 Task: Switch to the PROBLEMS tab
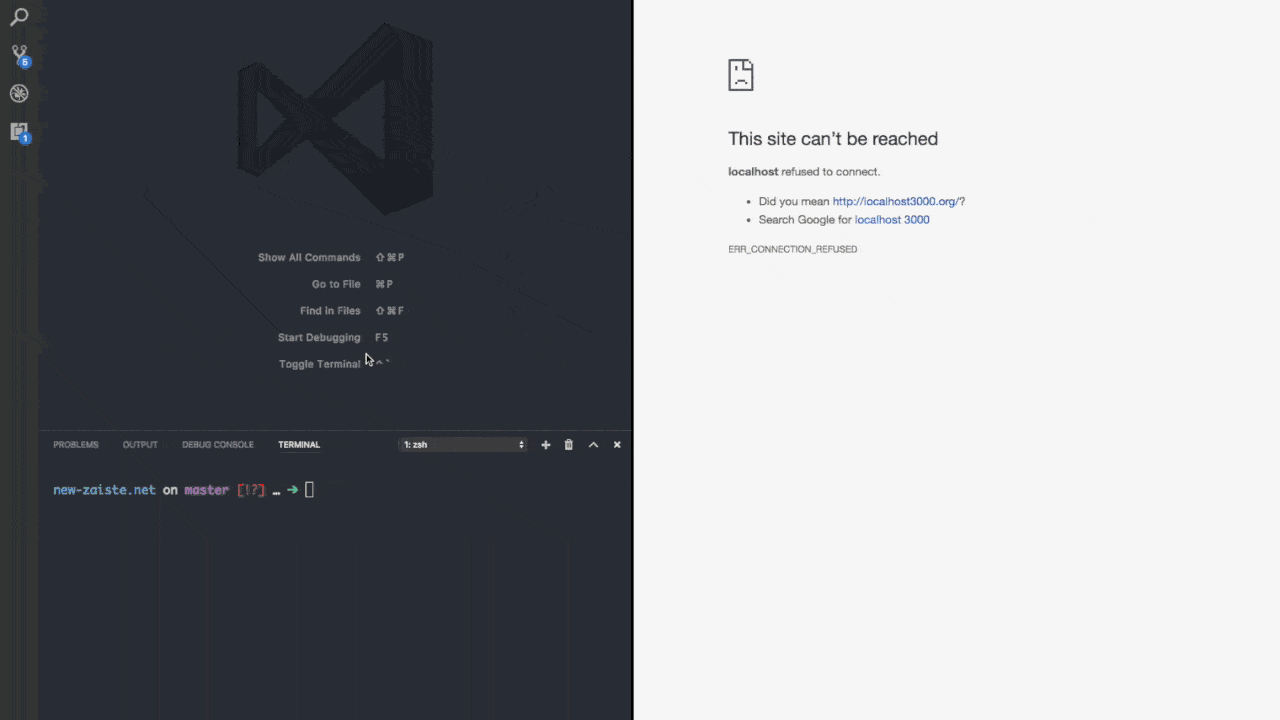(76, 445)
